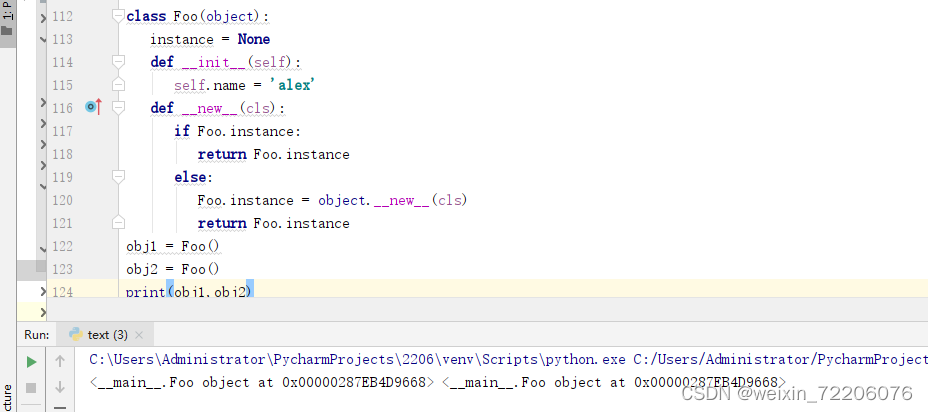Click the up arrow in the Run panel
Image resolution: width=928 pixels, height=412 pixels.
click(x=60, y=361)
